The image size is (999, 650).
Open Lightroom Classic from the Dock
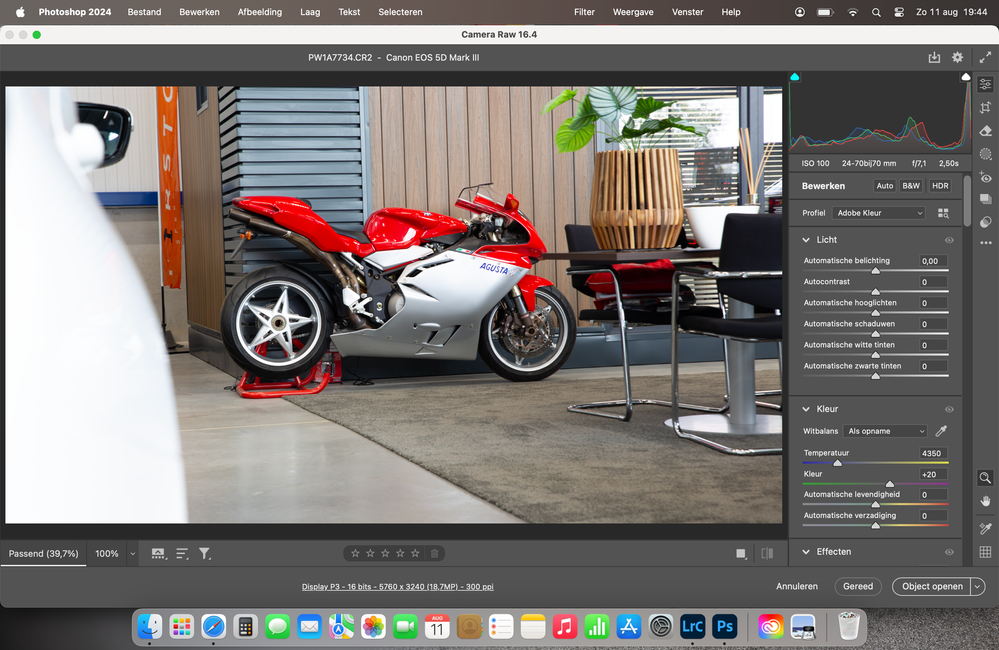pyautogui.click(x=693, y=627)
